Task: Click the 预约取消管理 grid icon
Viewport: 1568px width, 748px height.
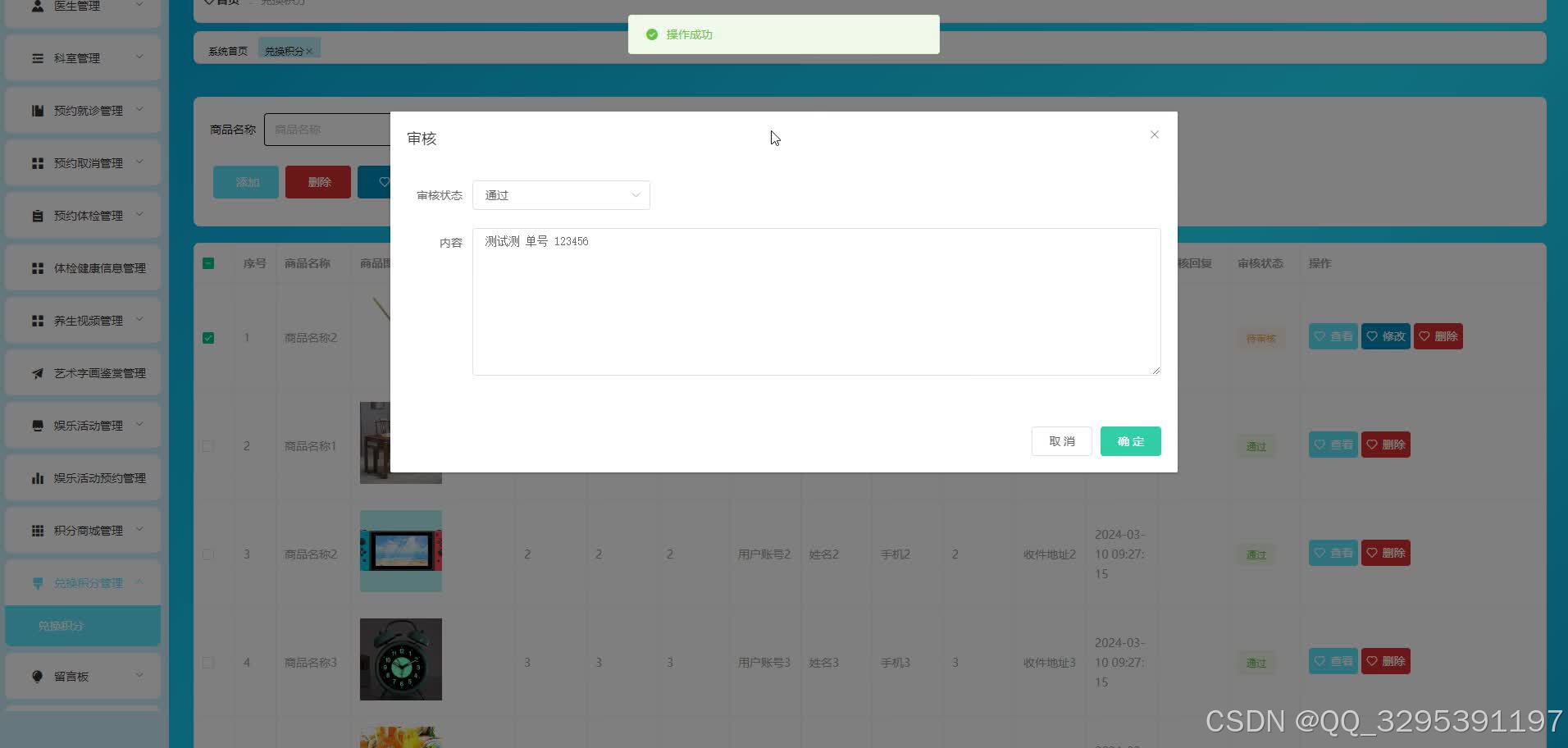Action: click(x=38, y=163)
